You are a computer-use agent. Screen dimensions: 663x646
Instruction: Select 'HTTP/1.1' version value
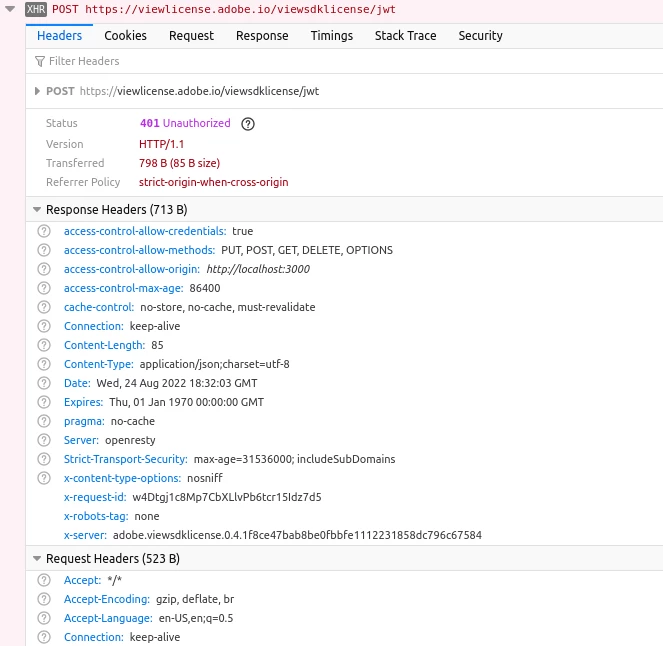pyautogui.click(x=162, y=145)
